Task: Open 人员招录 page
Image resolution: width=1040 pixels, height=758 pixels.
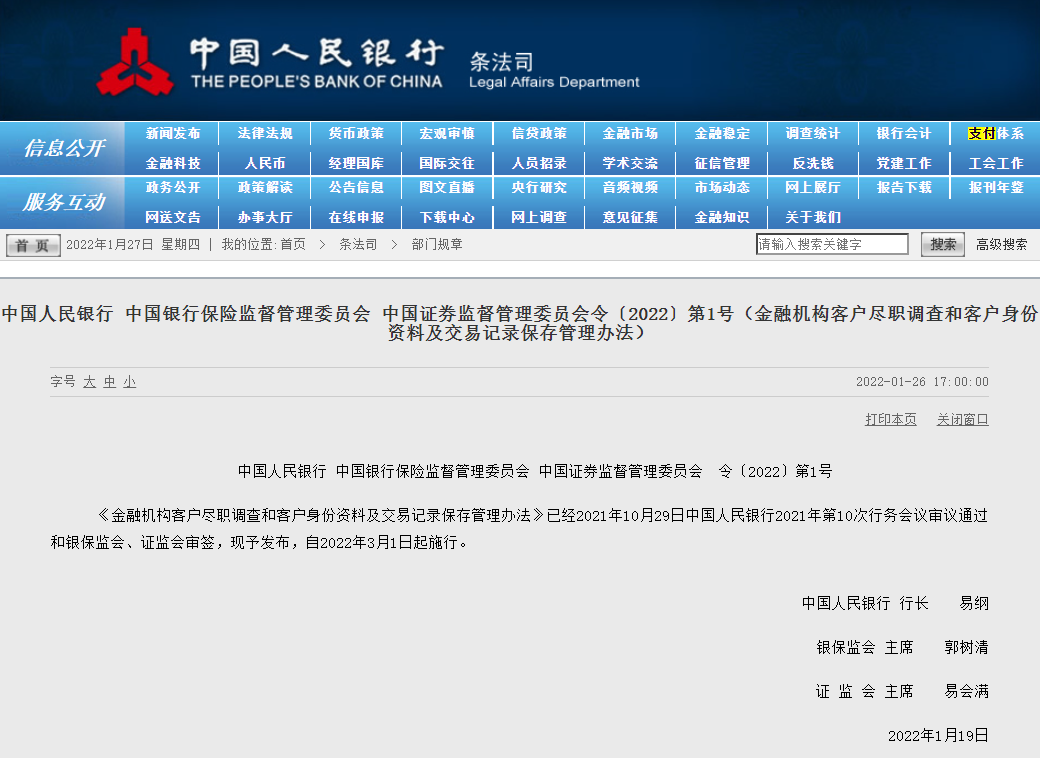Action: coord(539,163)
